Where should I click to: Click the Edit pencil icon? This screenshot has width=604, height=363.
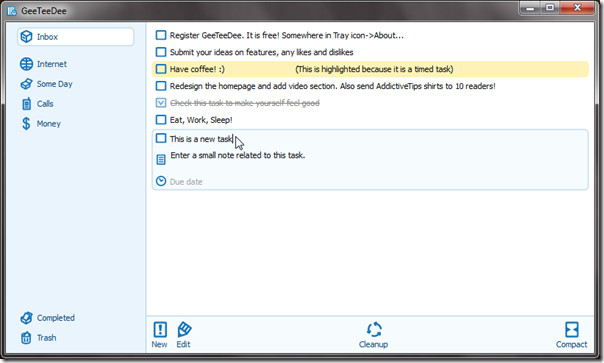point(184,330)
